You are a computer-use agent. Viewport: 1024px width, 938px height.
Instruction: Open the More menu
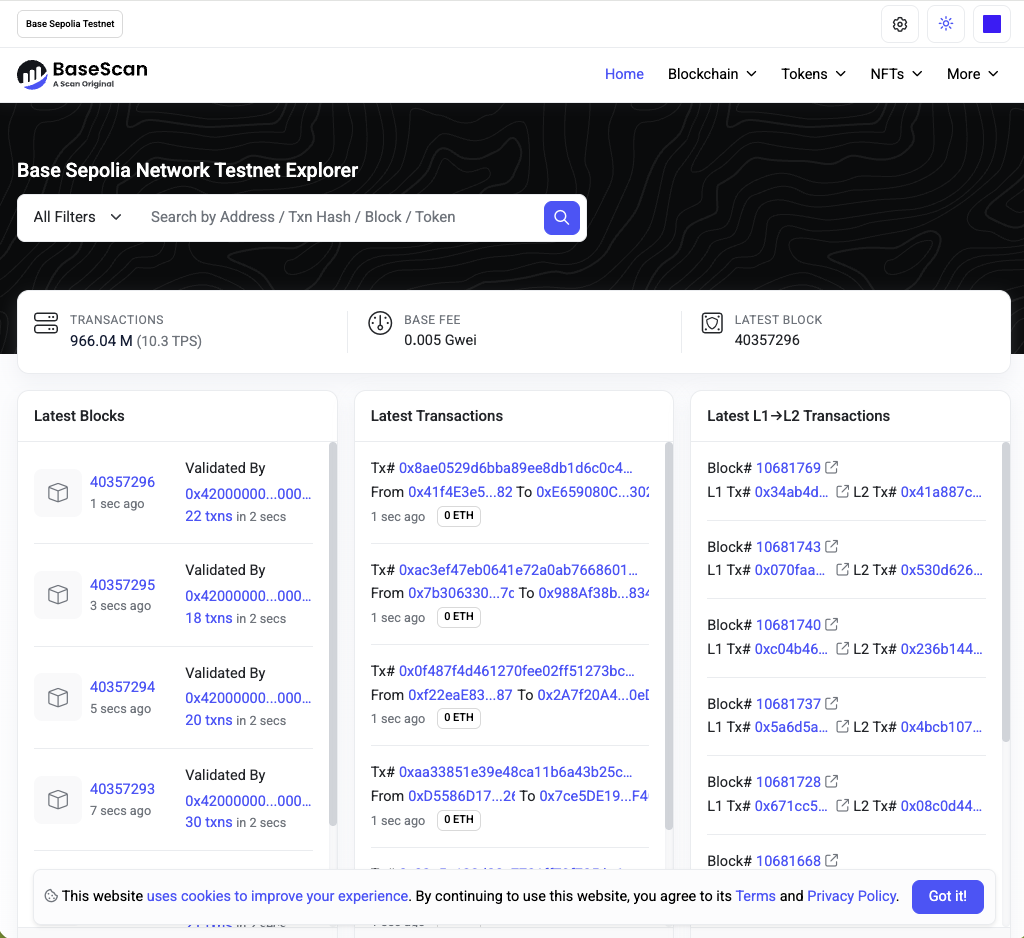pos(972,74)
